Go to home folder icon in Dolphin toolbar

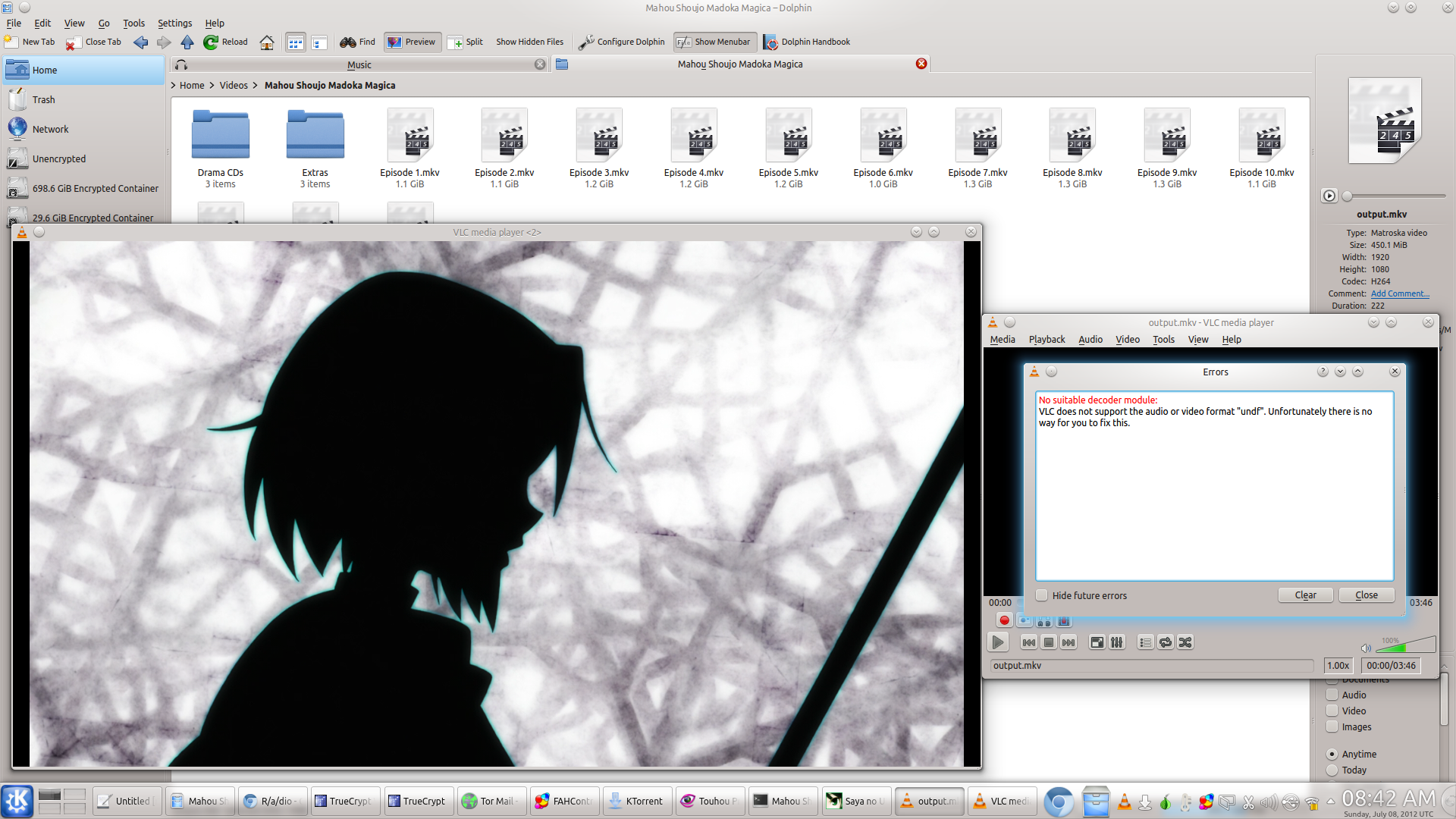(x=267, y=42)
